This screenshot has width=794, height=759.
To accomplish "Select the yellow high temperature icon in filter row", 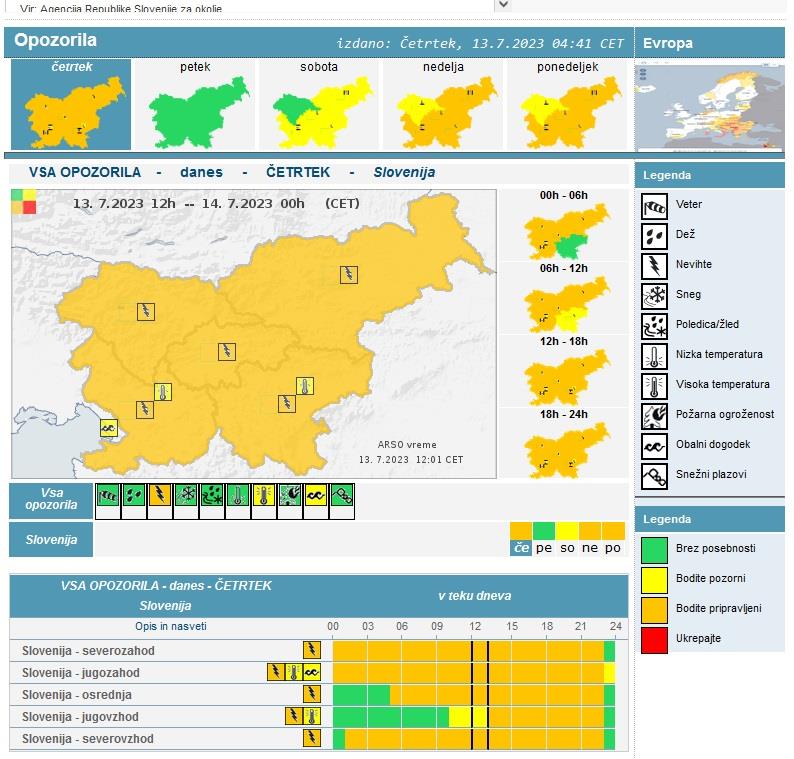I will (263, 495).
